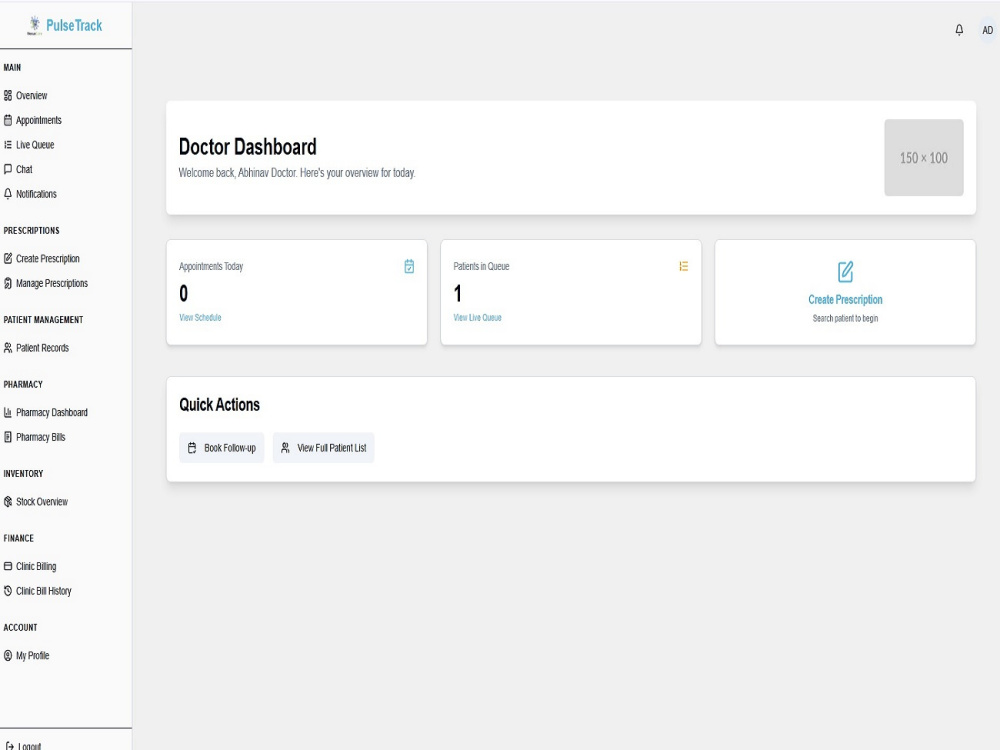Click the FINANCE section heading
The width and height of the screenshot is (1000, 750).
(18, 538)
